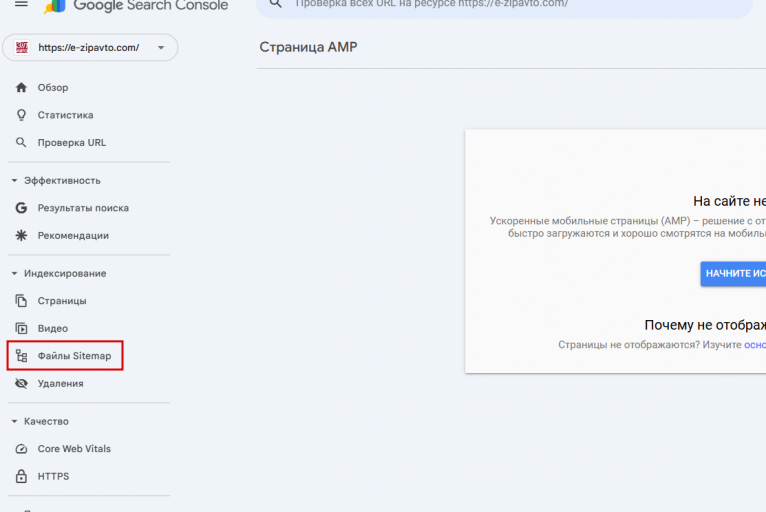Open the Статистика section
The width and height of the screenshot is (766, 512).
click(x=65, y=115)
